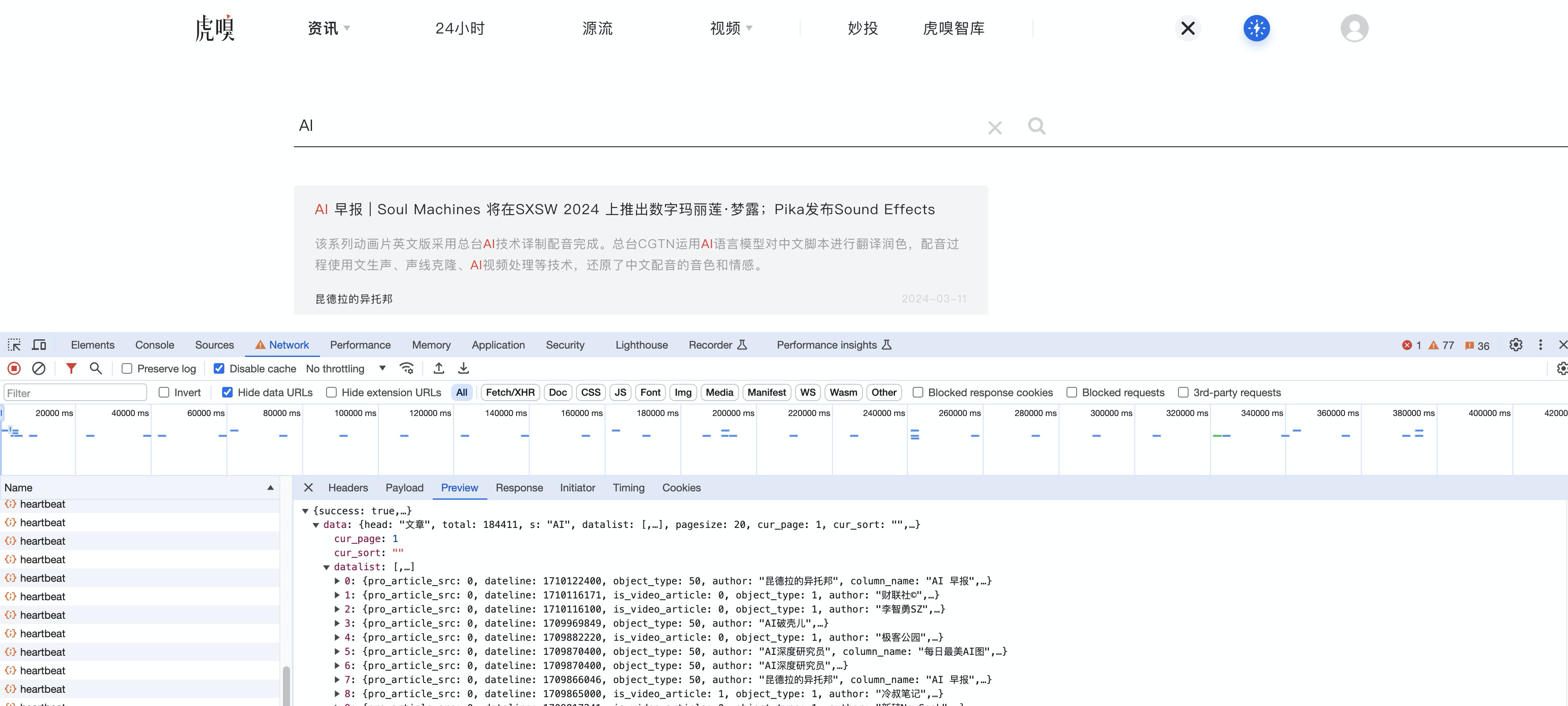Enable the Preserve log checkbox
Viewport: 1568px width, 706px height.
point(127,369)
